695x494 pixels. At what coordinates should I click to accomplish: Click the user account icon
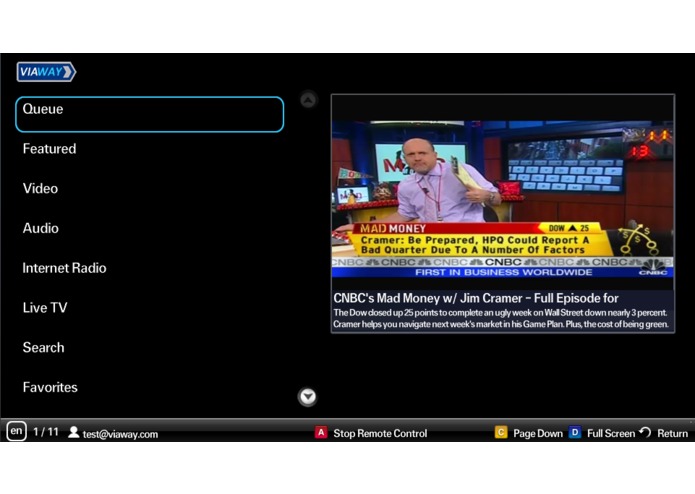(x=74, y=432)
